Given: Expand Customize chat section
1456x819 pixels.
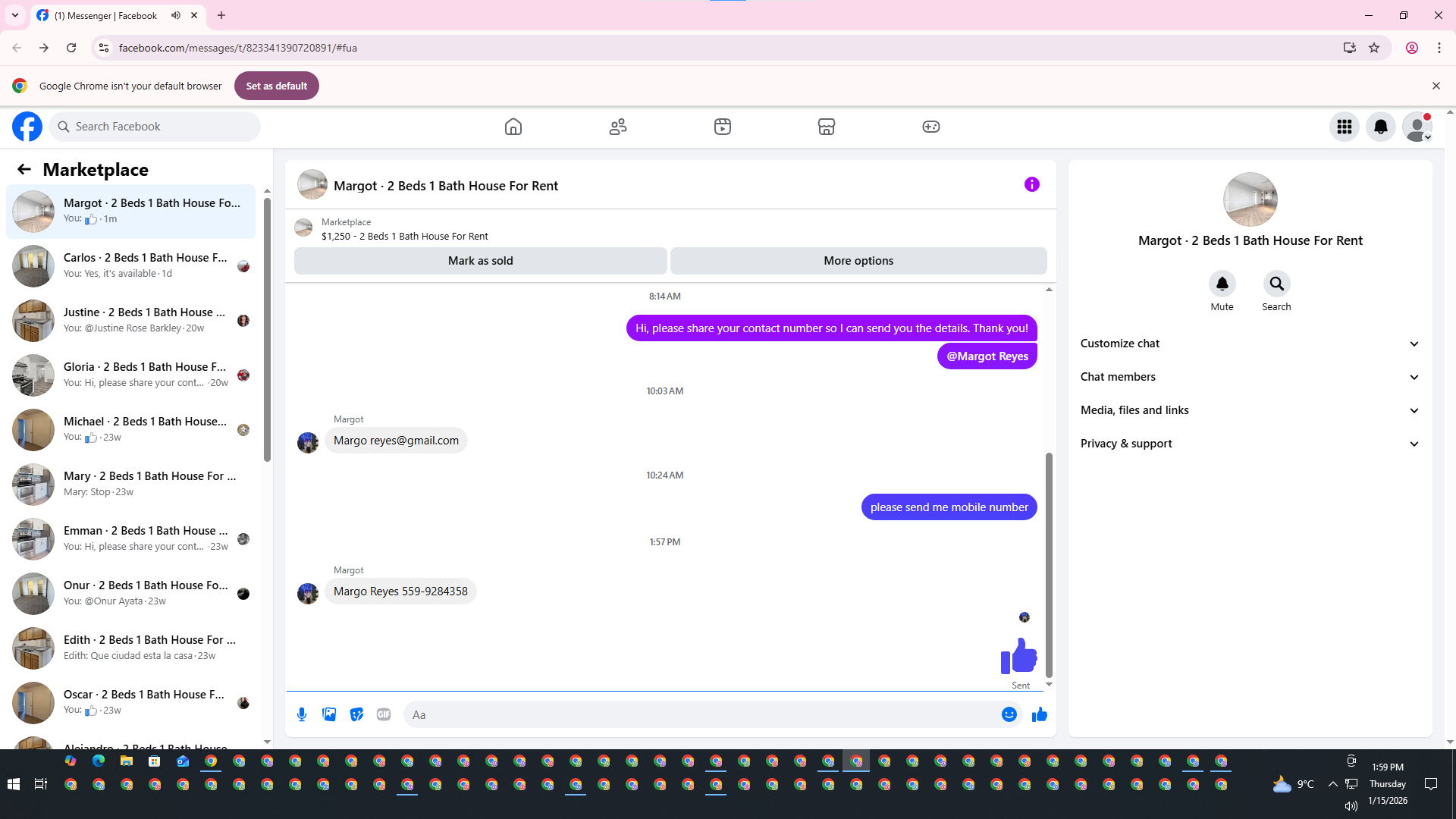Looking at the screenshot, I should (x=1250, y=344).
